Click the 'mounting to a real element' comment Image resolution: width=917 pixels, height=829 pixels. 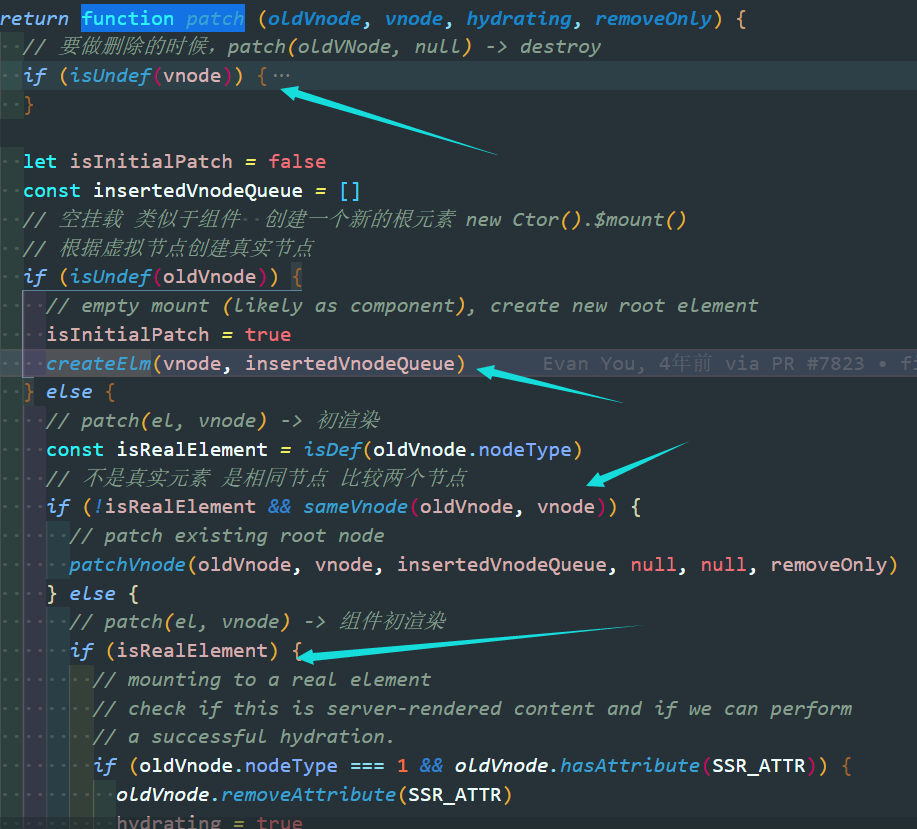pos(262,680)
